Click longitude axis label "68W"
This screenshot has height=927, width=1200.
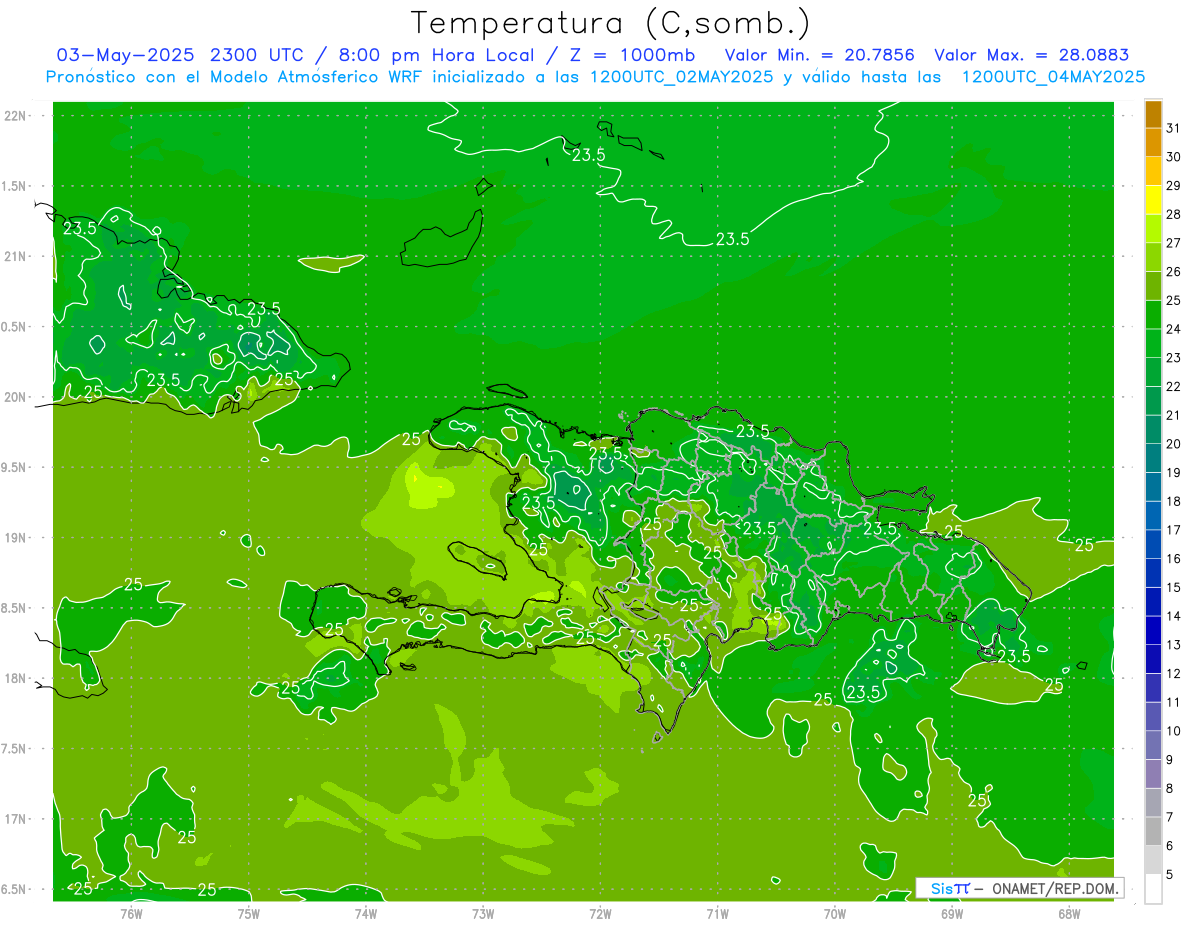point(1068,913)
